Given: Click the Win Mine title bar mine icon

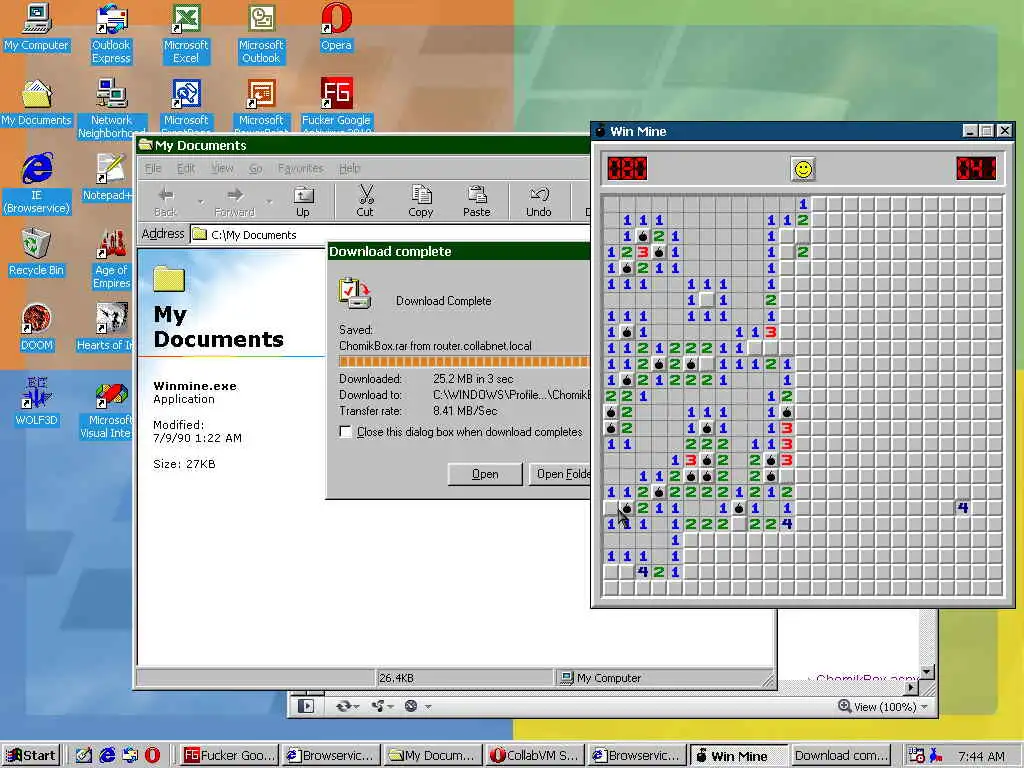Looking at the screenshot, I should 600,131.
